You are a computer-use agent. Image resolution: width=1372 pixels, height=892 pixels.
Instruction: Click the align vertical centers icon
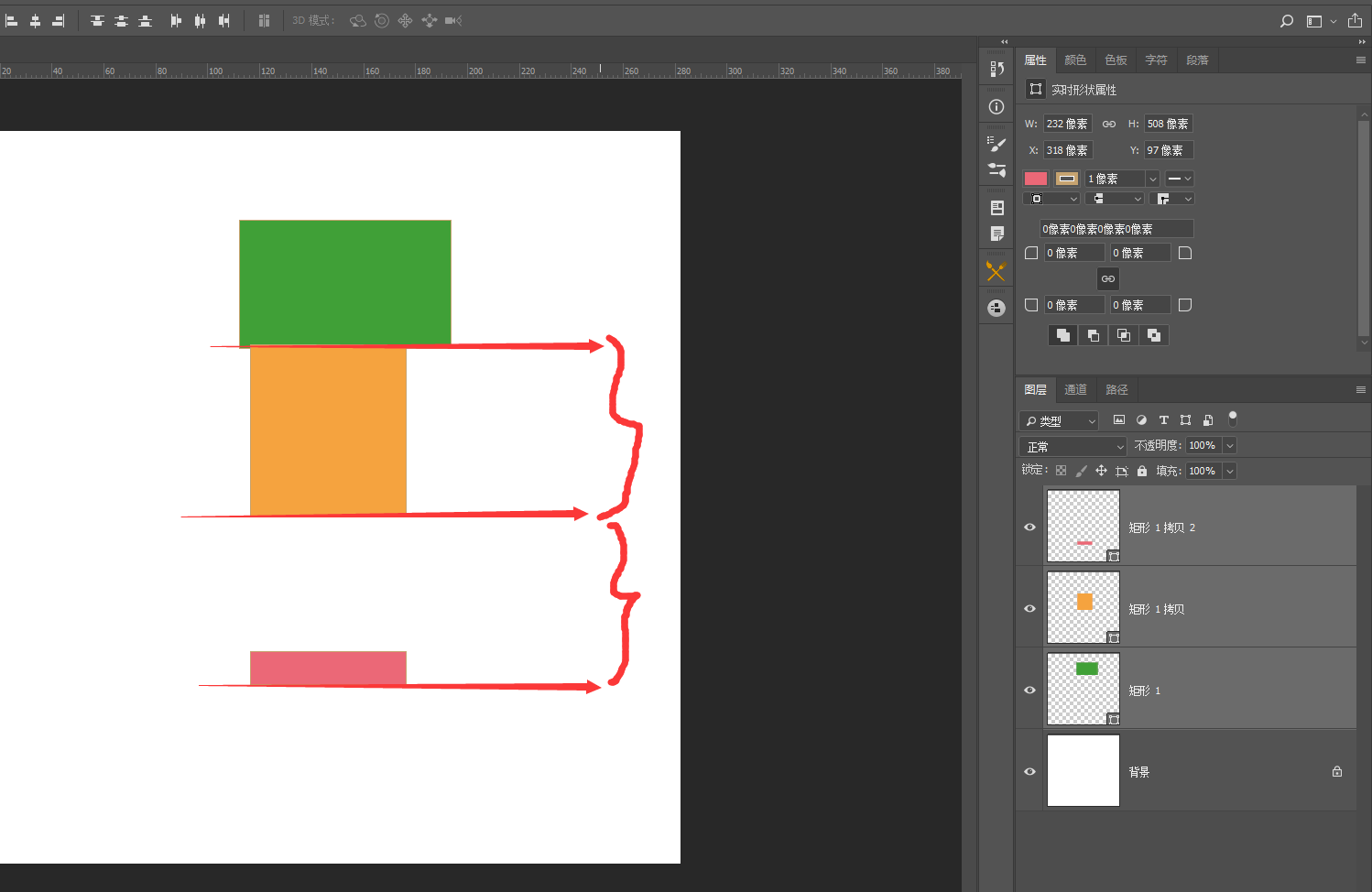(x=121, y=20)
